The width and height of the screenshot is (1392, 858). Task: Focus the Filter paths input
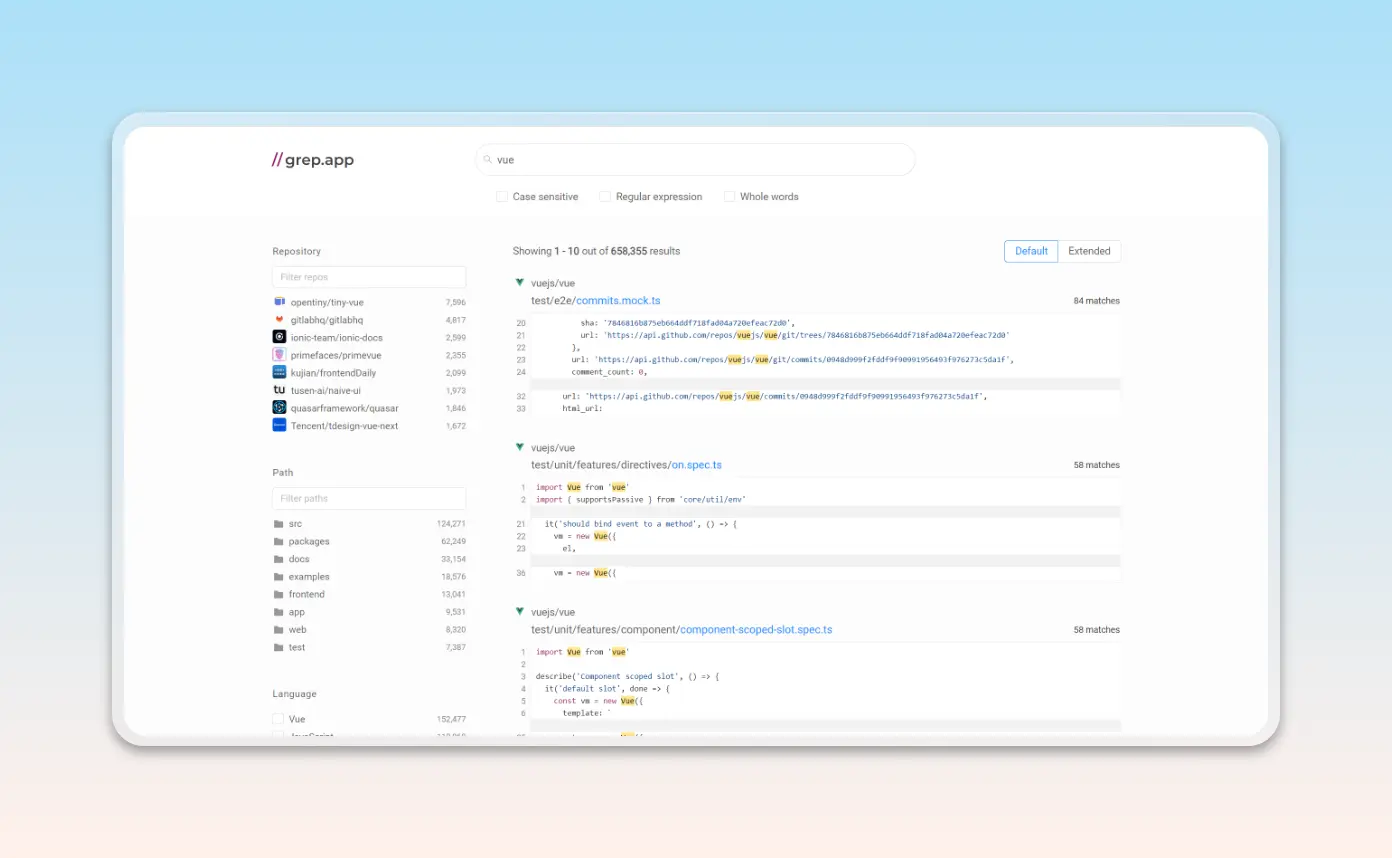click(x=369, y=498)
